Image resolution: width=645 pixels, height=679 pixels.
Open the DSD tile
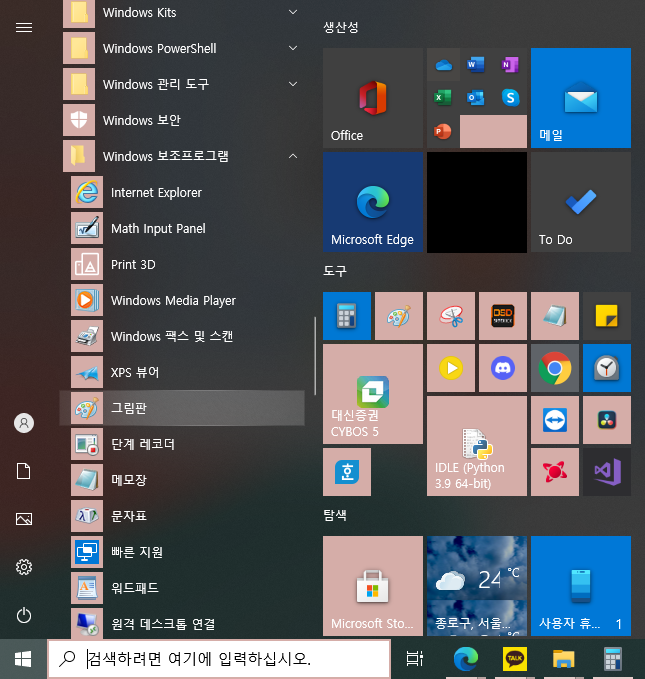tap(503, 316)
